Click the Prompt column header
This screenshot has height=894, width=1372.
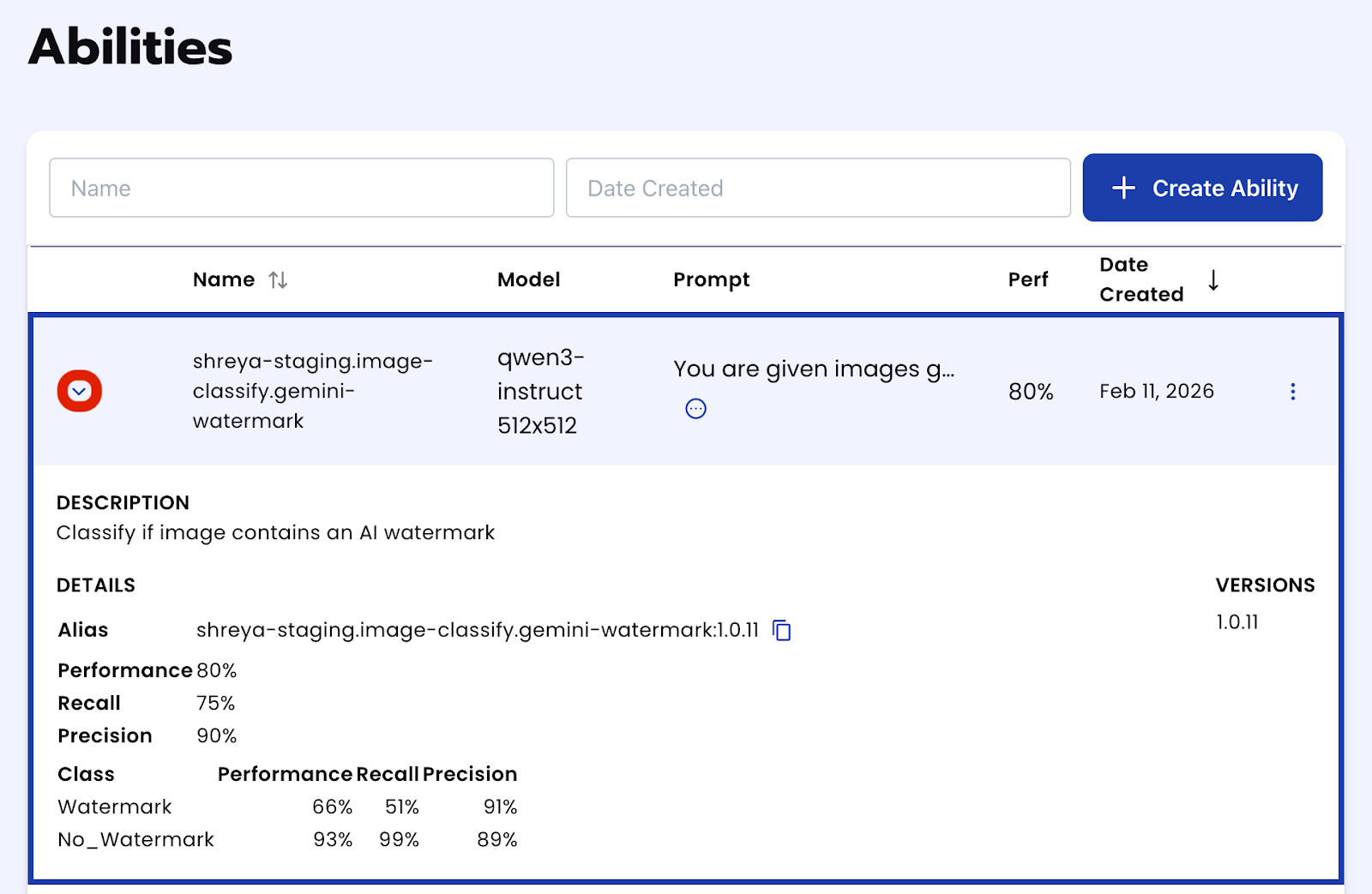pos(711,280)
